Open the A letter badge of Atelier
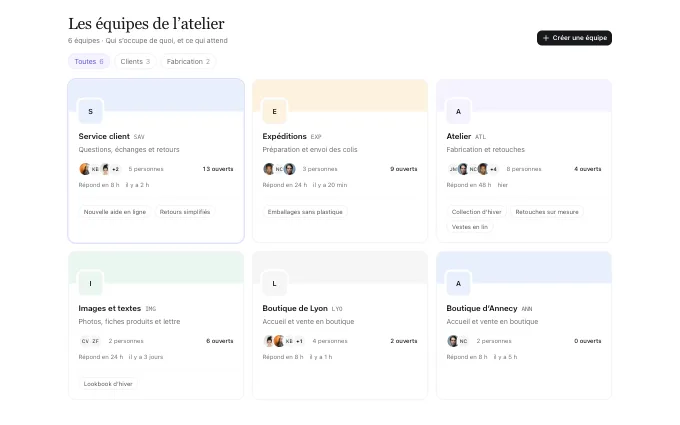Screen dimensions: 680x425 (458, 111)
